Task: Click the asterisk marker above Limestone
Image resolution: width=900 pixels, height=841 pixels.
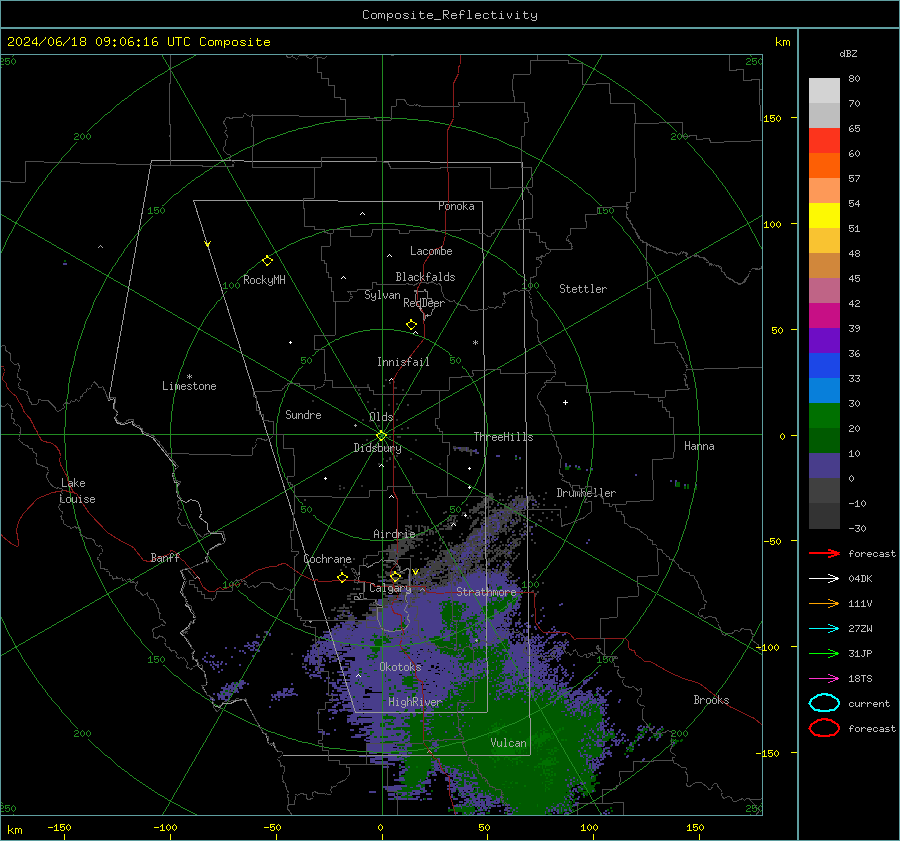Action: tap(189, 377)
